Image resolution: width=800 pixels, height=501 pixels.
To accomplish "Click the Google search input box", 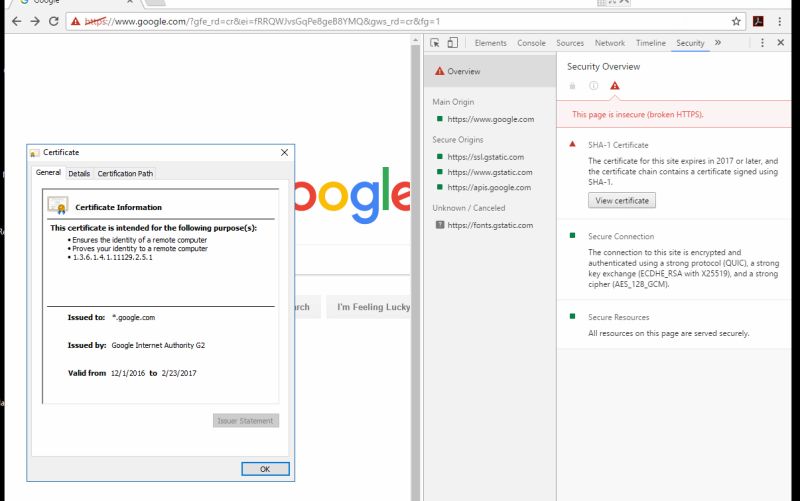I will [x=352, y=260].
